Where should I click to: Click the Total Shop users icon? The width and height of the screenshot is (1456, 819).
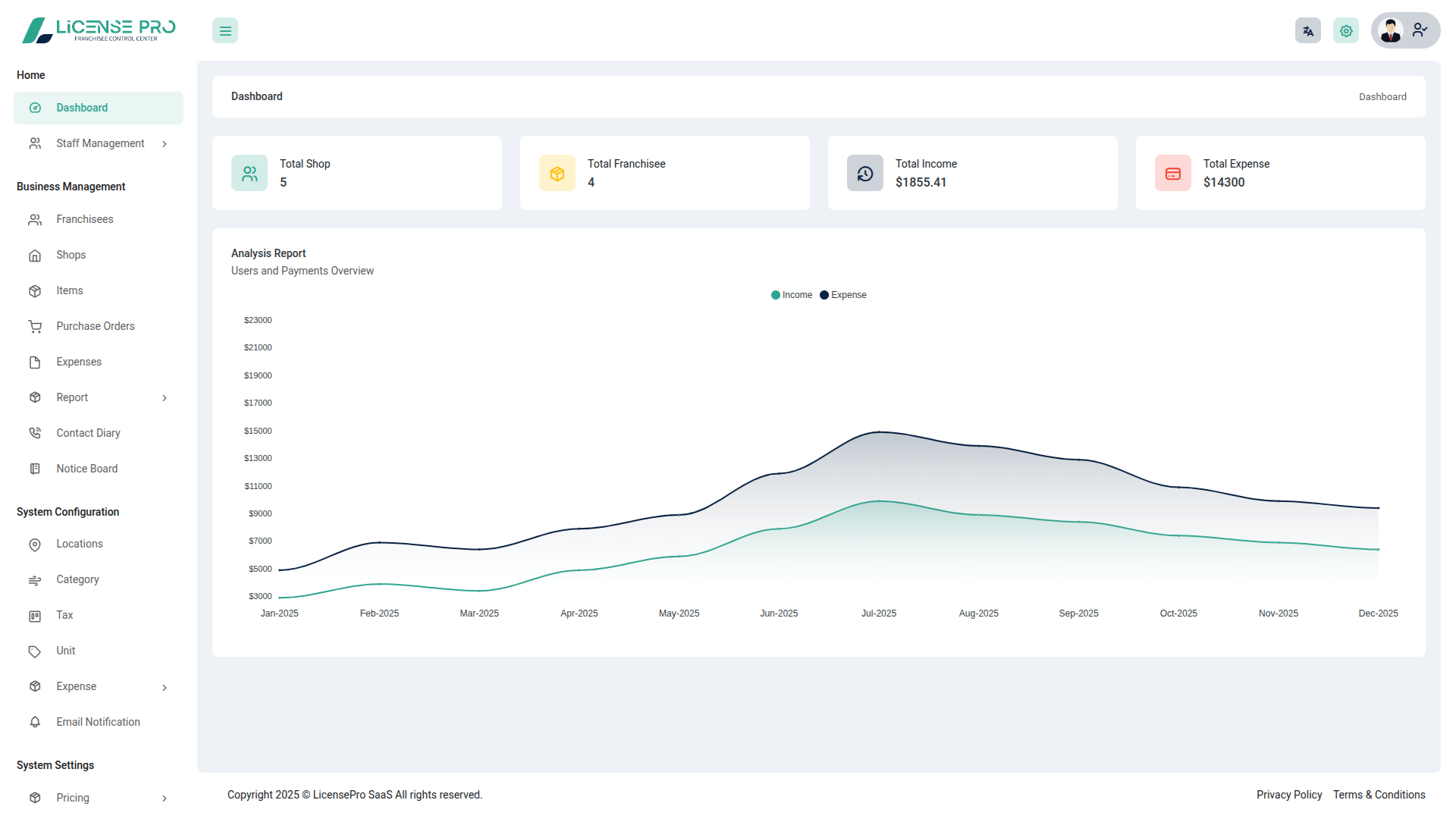249,174
